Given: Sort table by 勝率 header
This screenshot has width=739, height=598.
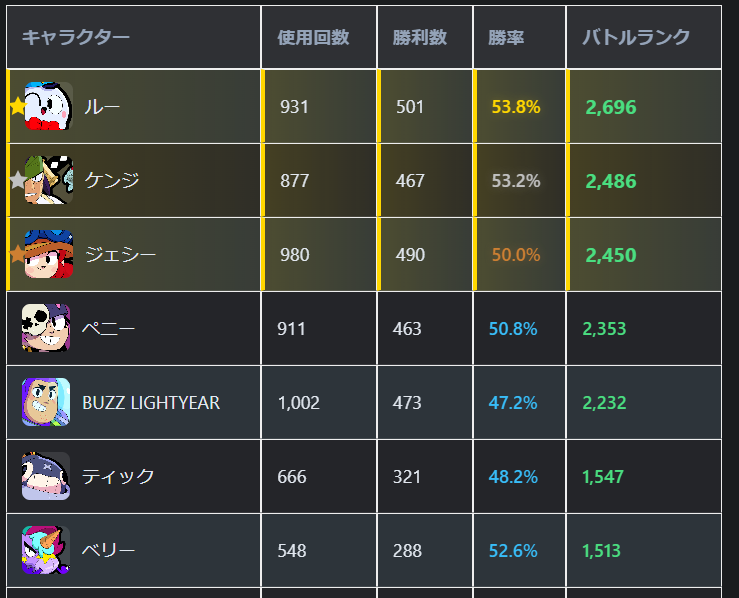Looking at the screenshot, I should pyautogui.click(x=506, y=38).
